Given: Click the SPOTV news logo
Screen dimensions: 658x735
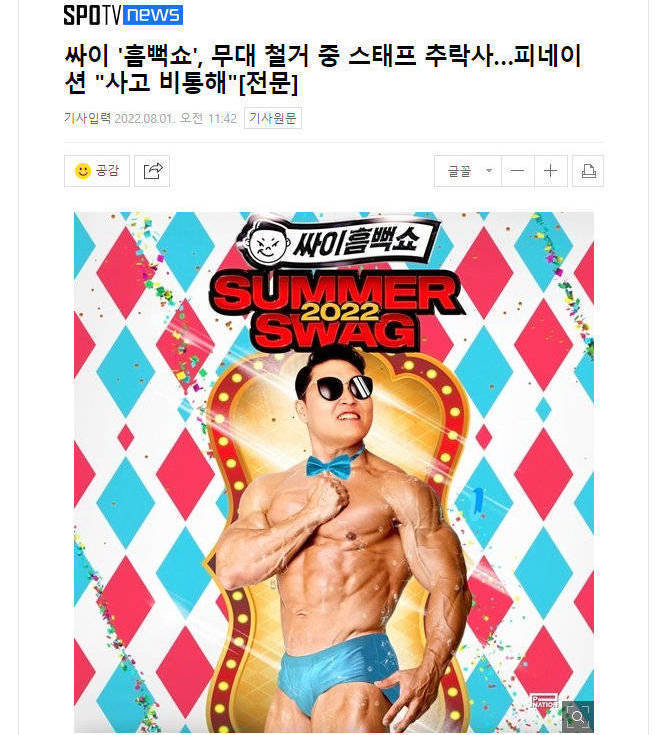Looking at the screenshot, I should coord(123,15).
